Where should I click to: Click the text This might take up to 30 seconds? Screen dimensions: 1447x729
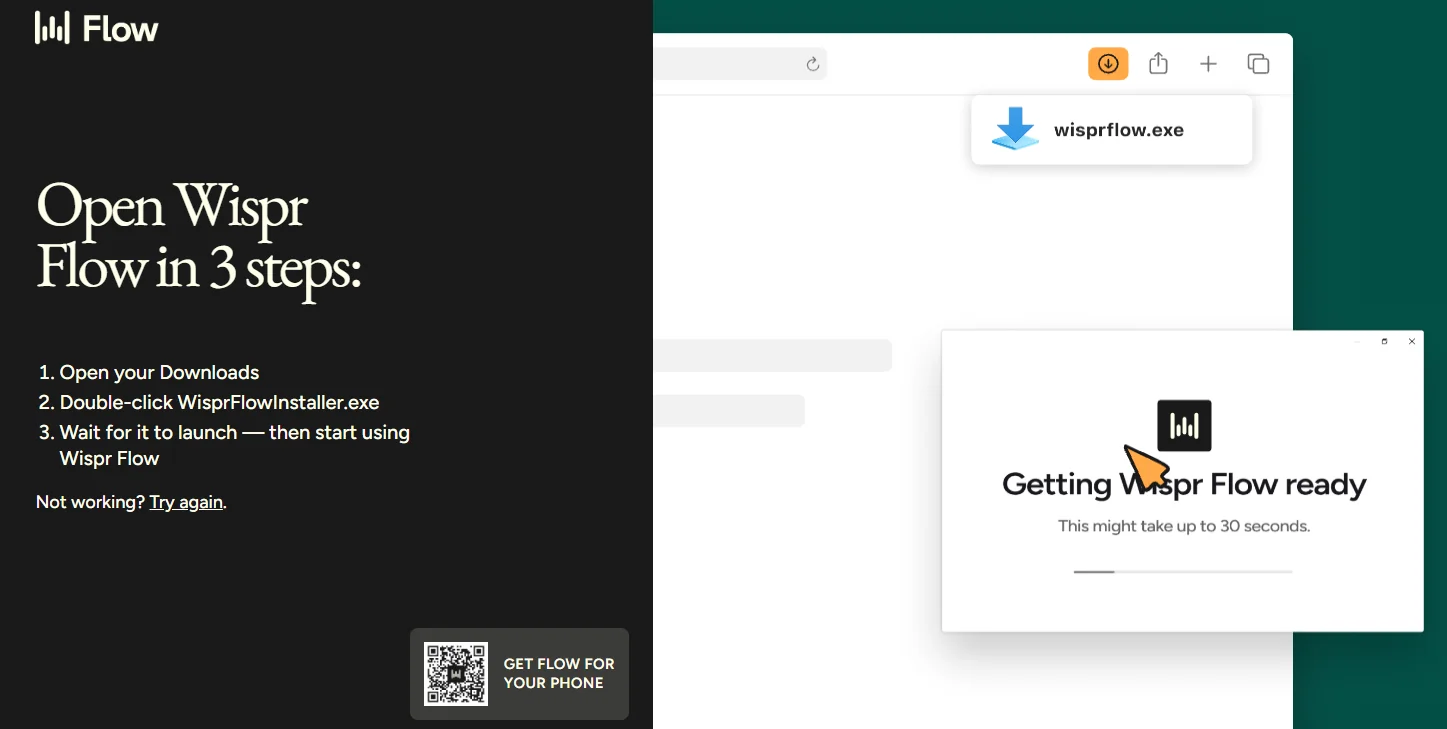click(1184, 526)
